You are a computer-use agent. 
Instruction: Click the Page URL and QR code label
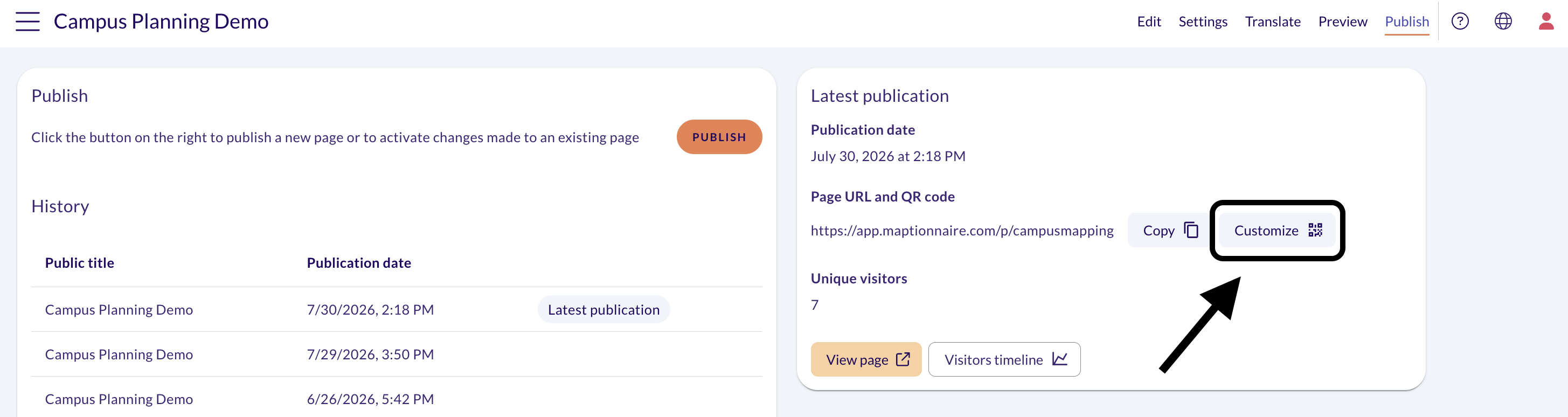[x=883, y=197]
